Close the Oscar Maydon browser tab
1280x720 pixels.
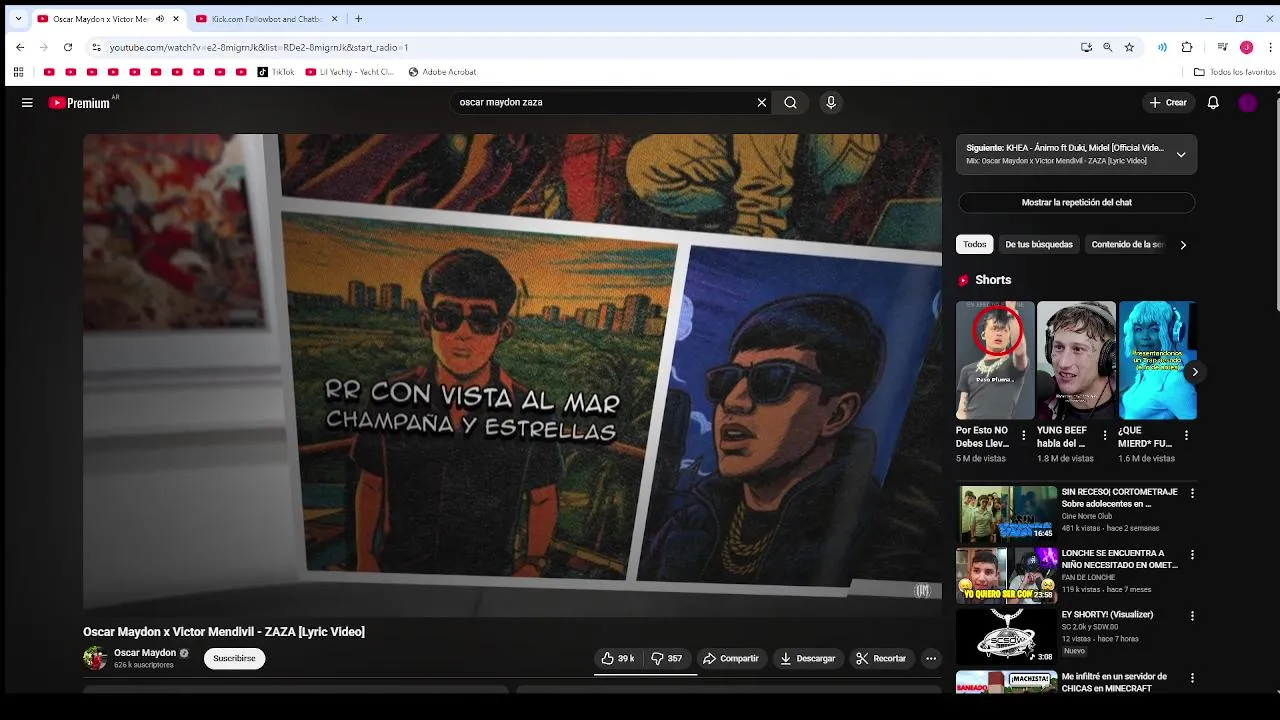click(177, 19)
